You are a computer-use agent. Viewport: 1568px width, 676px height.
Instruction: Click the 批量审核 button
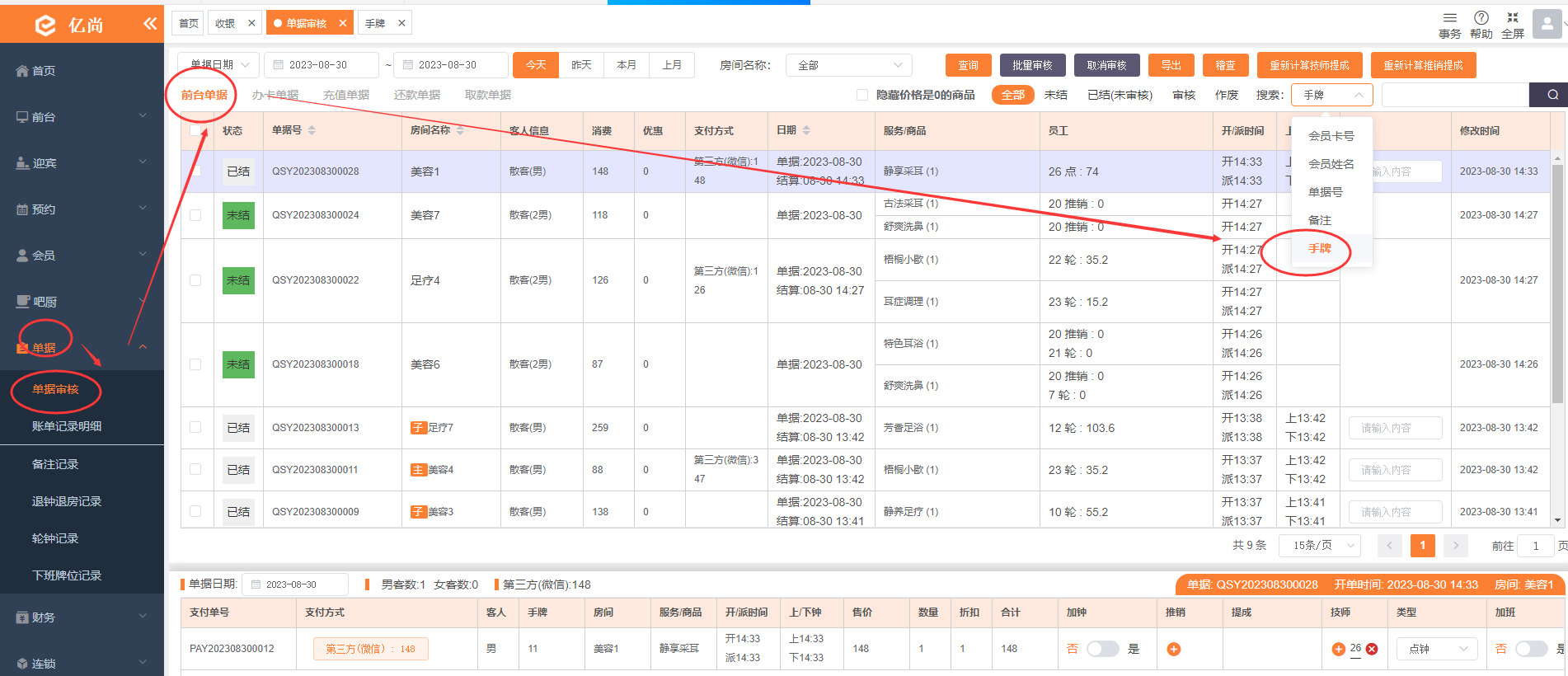pyautogui.click(x=1032, y=65)
